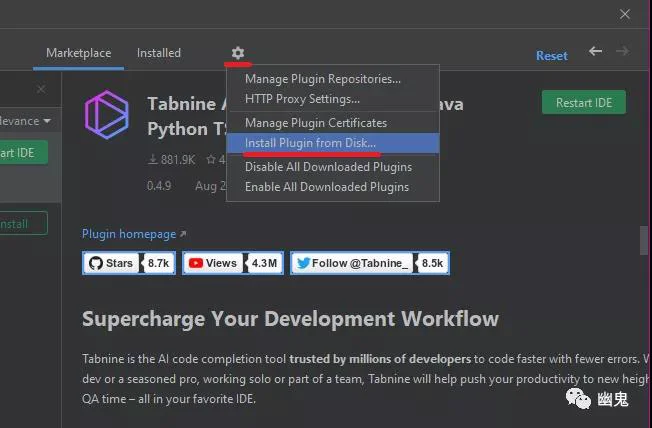The image size is (652, 428).
Task: Switch to the Marketplace tab
Action: 79,53
